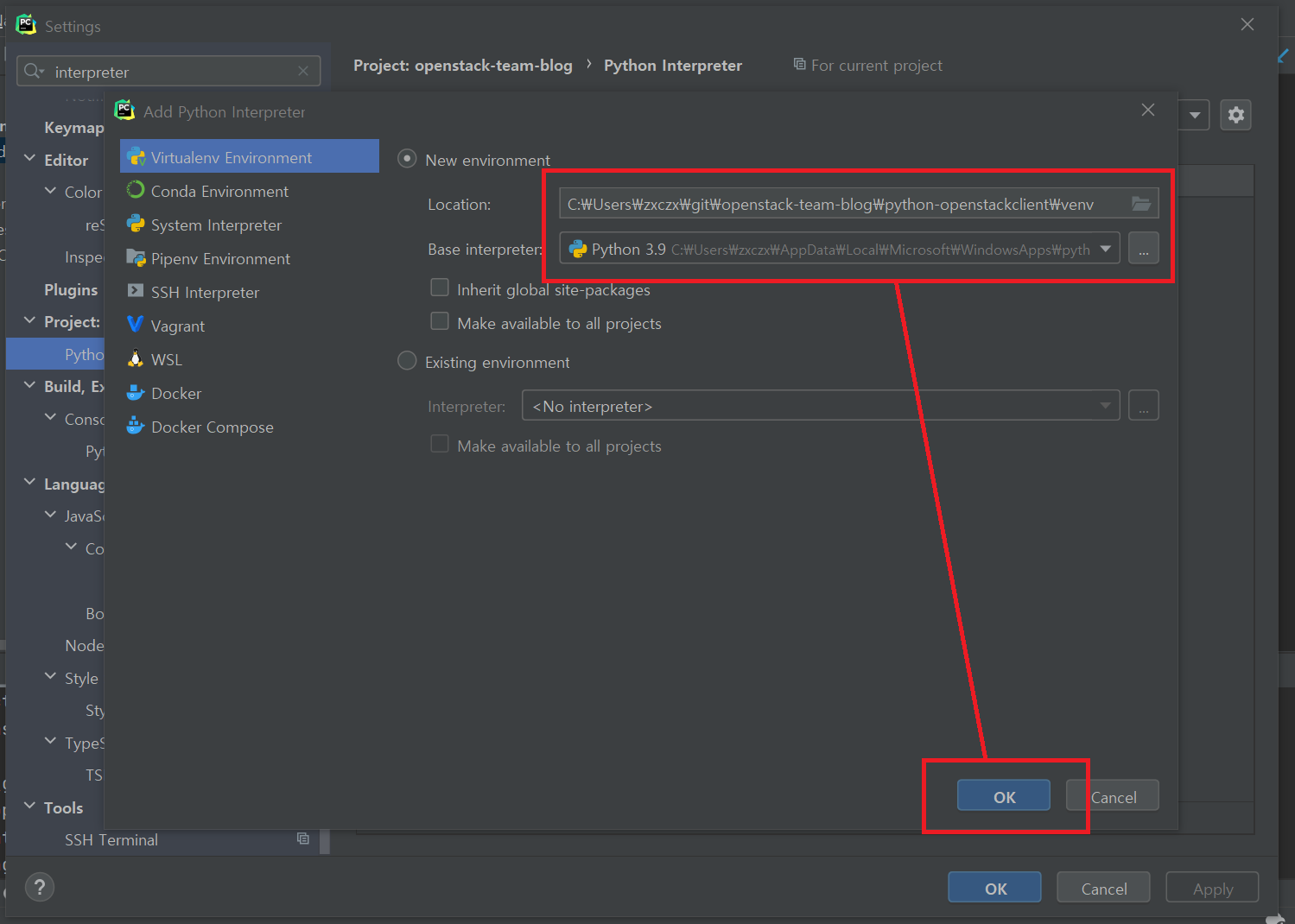Choose Docker Compose in the list
This screenshot has height=924, width=1295.
[x=250, y=427]
